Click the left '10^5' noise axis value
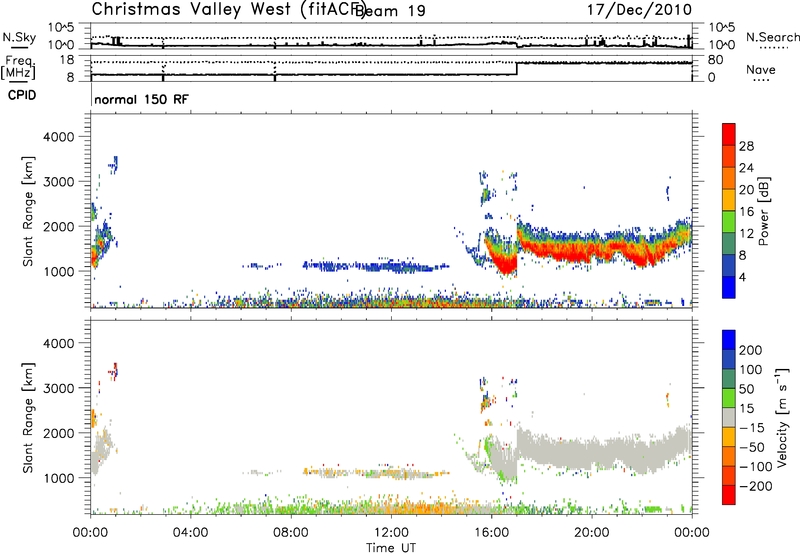The width and height of the screenshot is (800, 554). (x=61, y=27)
